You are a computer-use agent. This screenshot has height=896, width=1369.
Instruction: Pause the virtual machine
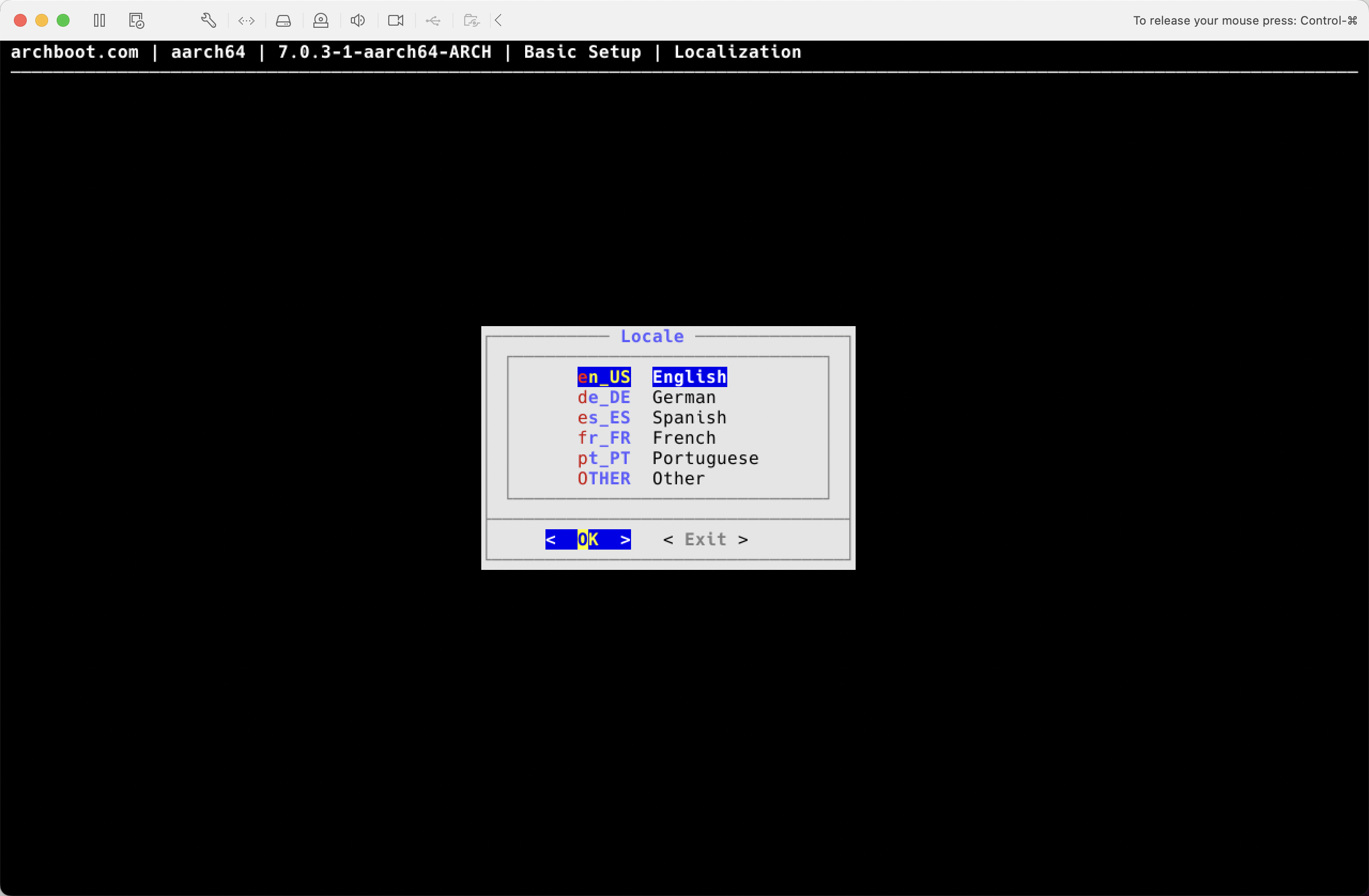(99, 21)
